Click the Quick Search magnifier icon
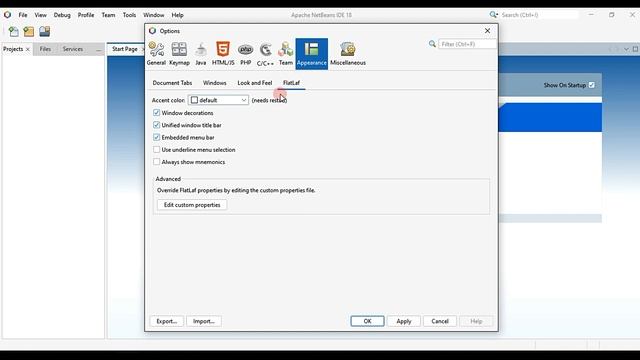The image size is (640, 360). tap(493, 15)
